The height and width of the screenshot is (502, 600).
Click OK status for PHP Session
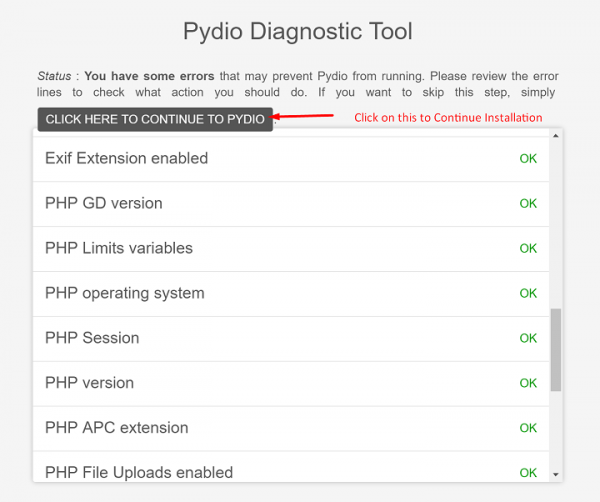(x=528, y=338)
